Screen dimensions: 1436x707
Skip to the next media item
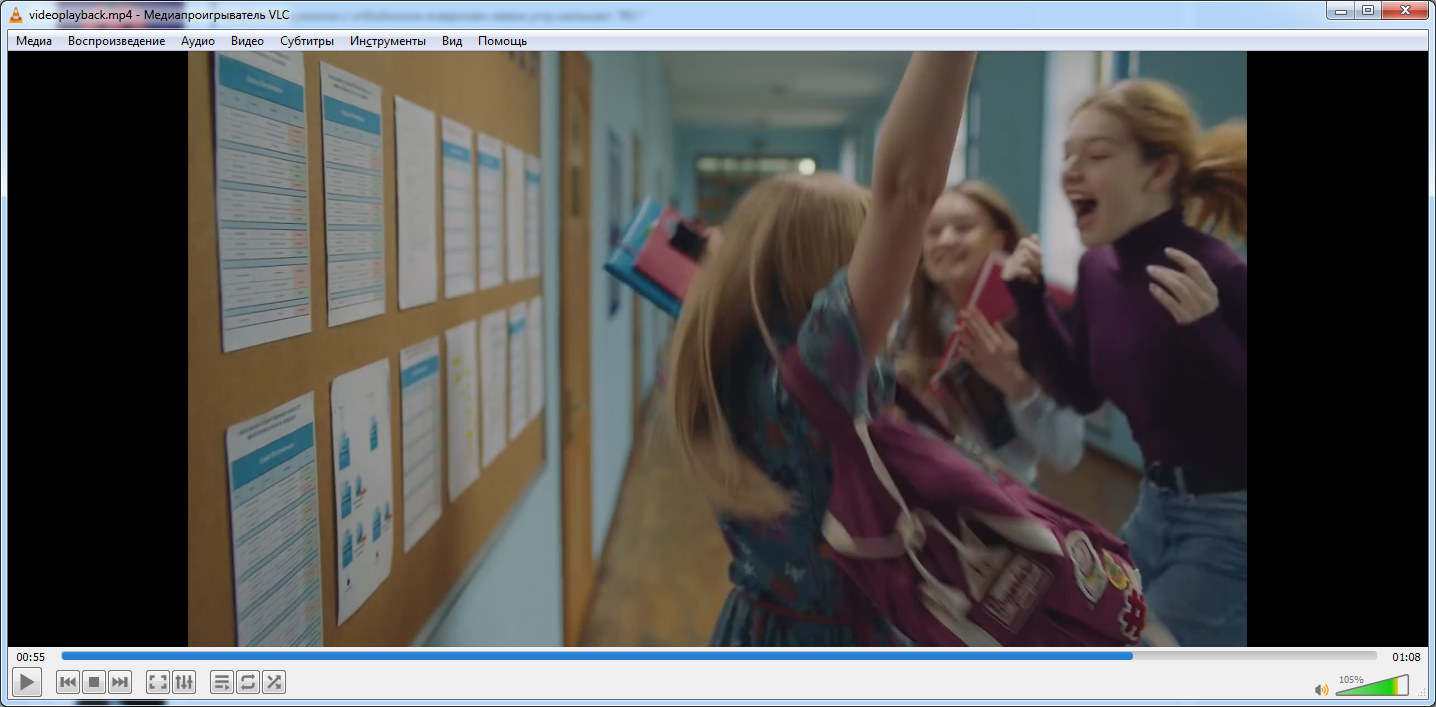pyautogui.click(x=120, y=682)
